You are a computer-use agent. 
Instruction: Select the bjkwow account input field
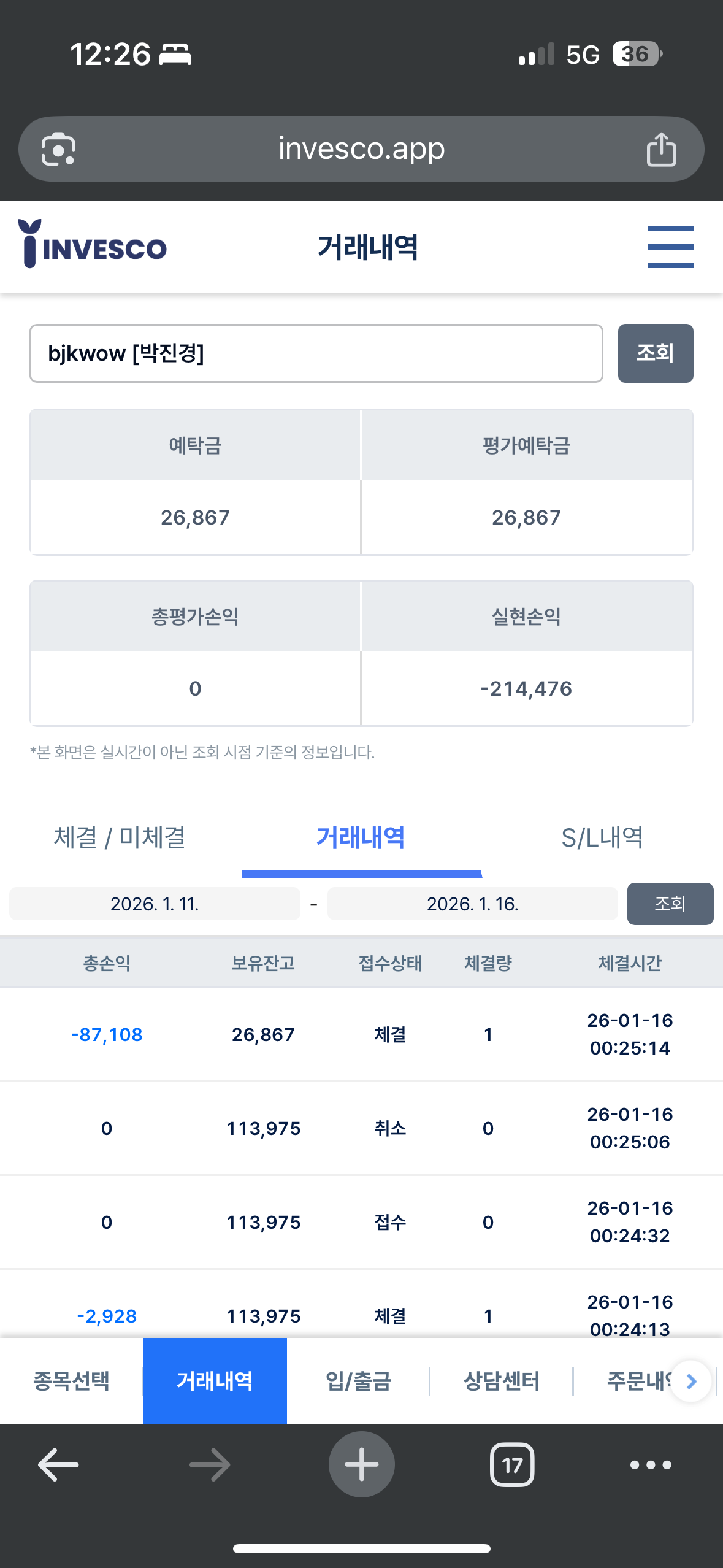tap(316, 353)
